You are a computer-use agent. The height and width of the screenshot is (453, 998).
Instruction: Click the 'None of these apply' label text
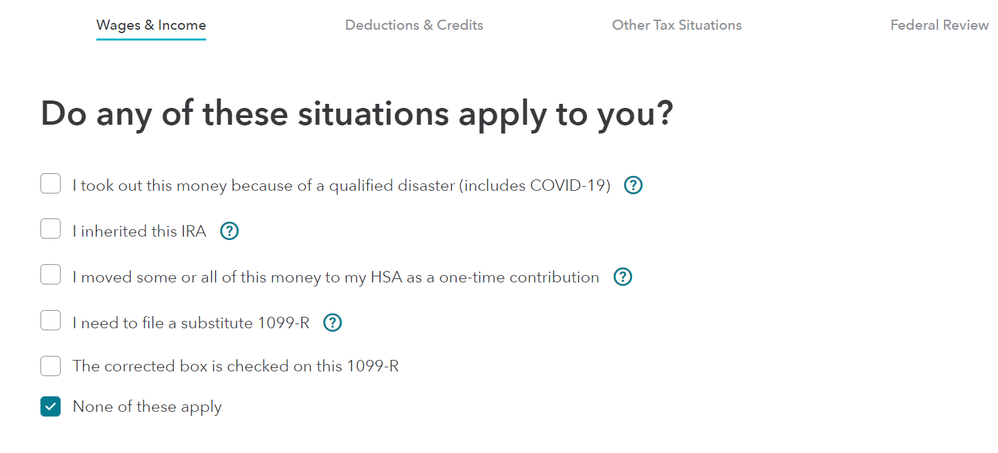(147, 407)
